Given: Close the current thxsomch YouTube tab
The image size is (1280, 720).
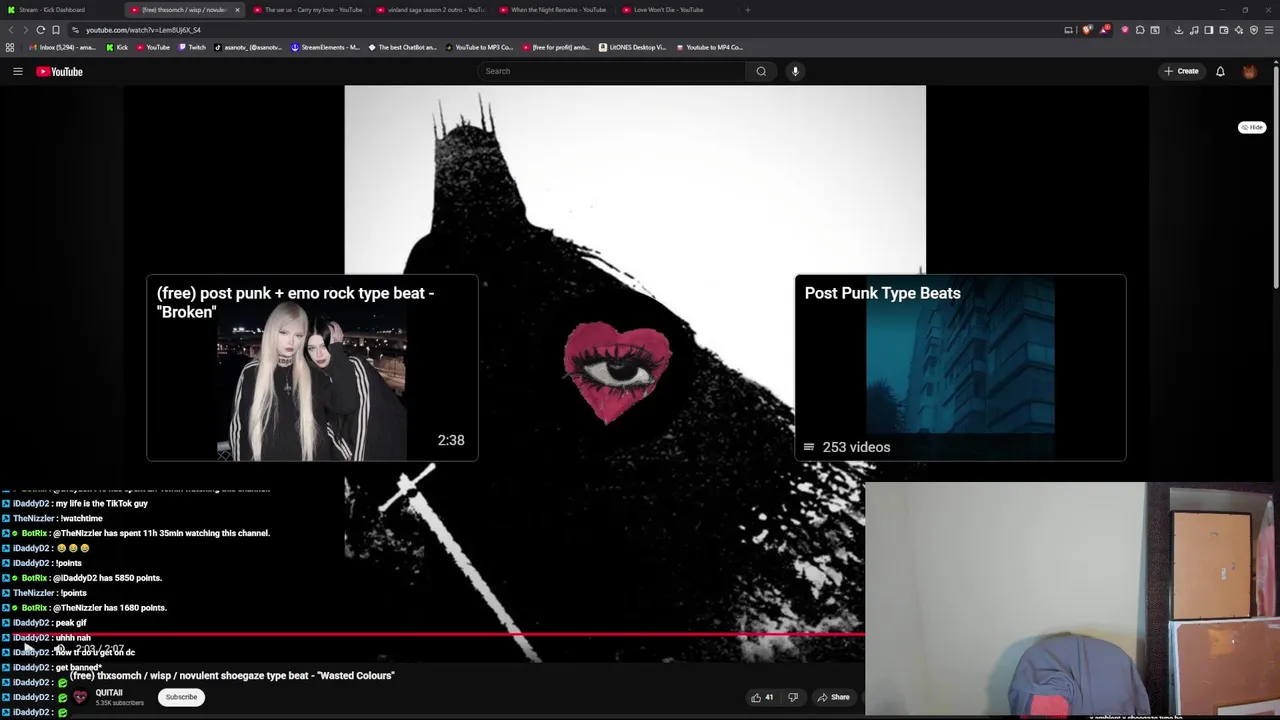Looking at the screenshot, I should [x=237, y=10].
